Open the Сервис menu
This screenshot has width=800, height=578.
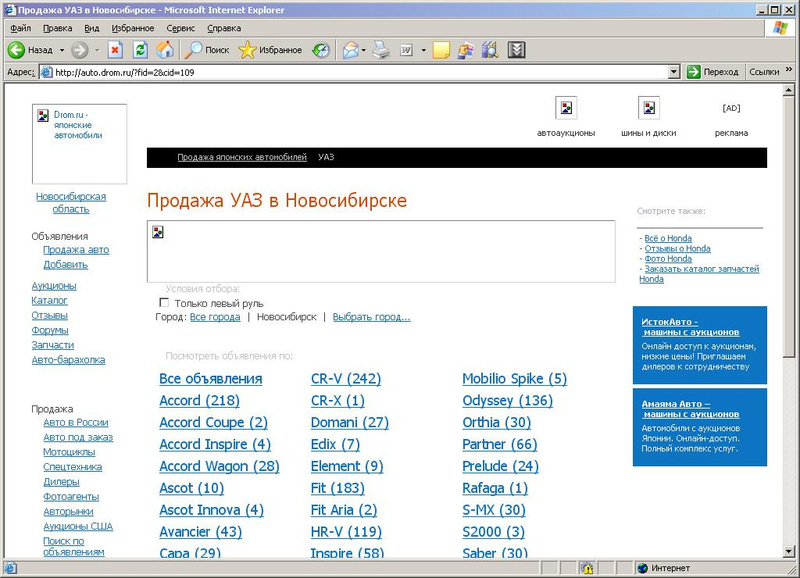pyautogui.click(x=180, y=29)
